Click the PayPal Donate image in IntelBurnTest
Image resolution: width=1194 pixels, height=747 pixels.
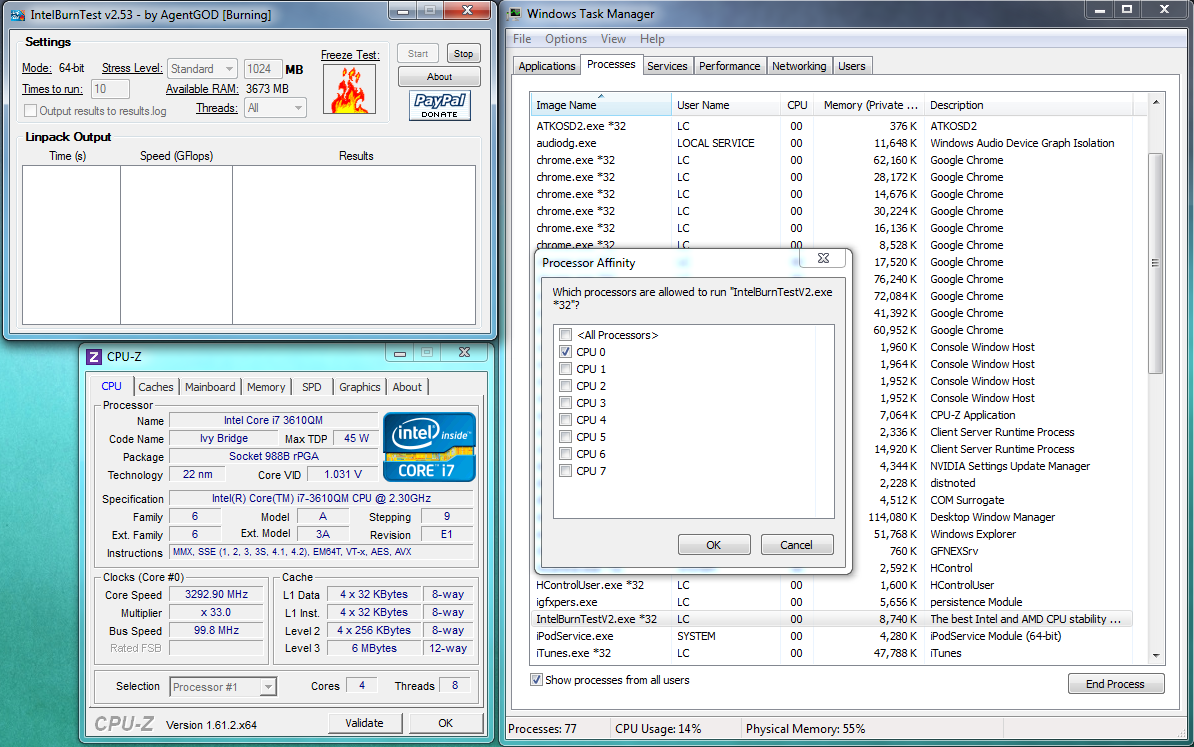tap(440, 105)
